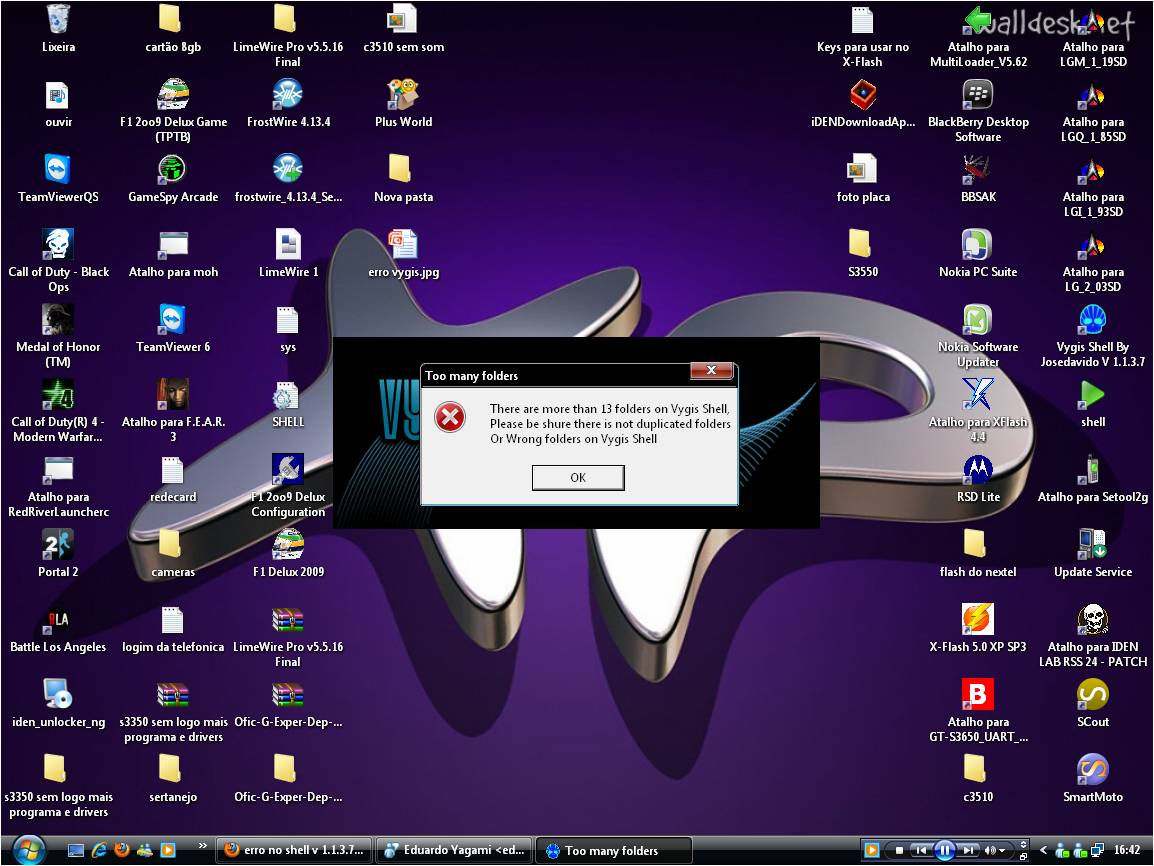Pause playback in the taskbar media player
The height and width of the screenshot is (866, 1154).
(x=944, y=850)
